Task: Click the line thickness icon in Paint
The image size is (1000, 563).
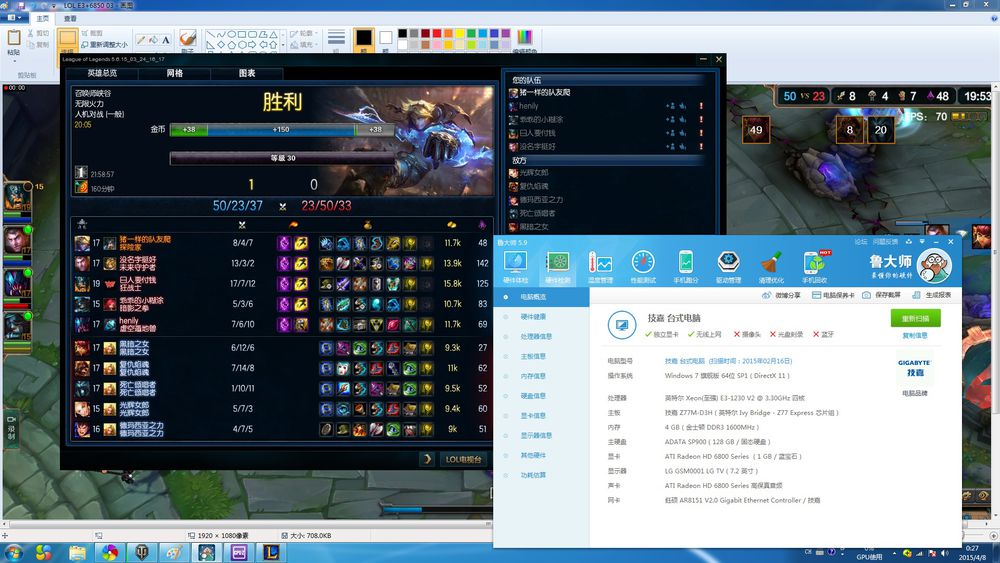Action: point(336,38)
